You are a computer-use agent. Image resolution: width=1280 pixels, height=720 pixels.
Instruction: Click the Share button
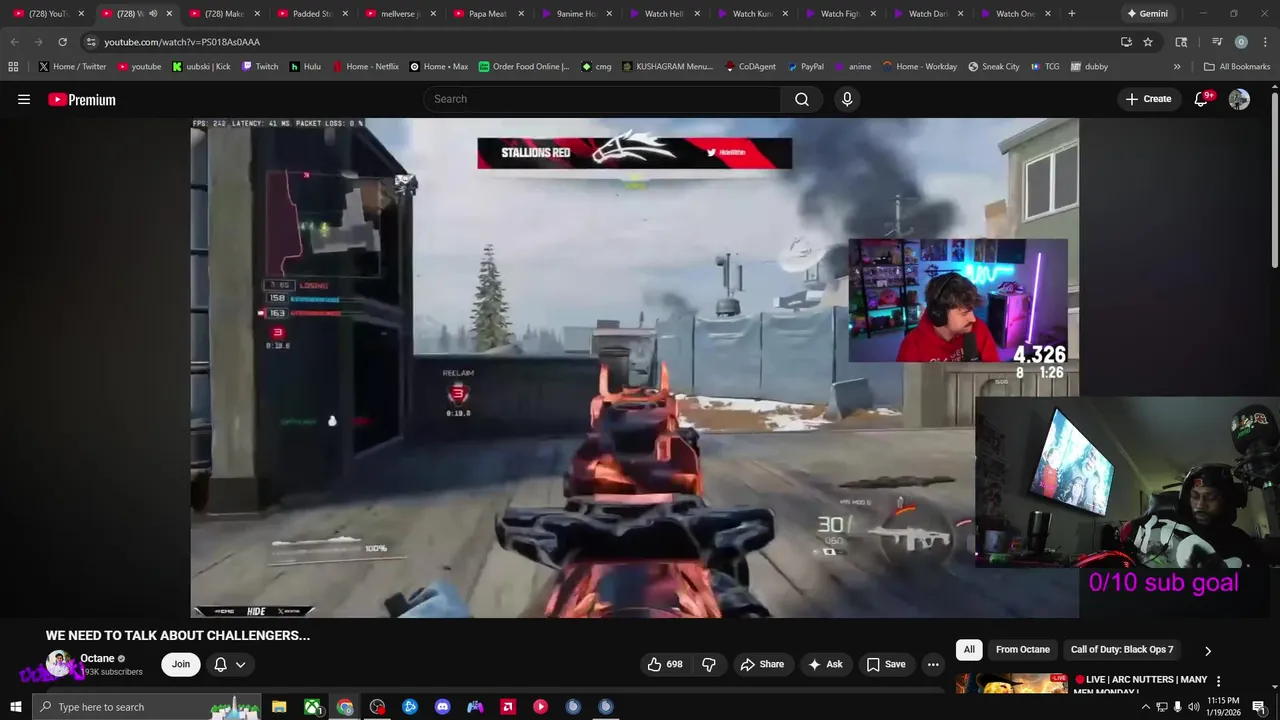[762, 664]
